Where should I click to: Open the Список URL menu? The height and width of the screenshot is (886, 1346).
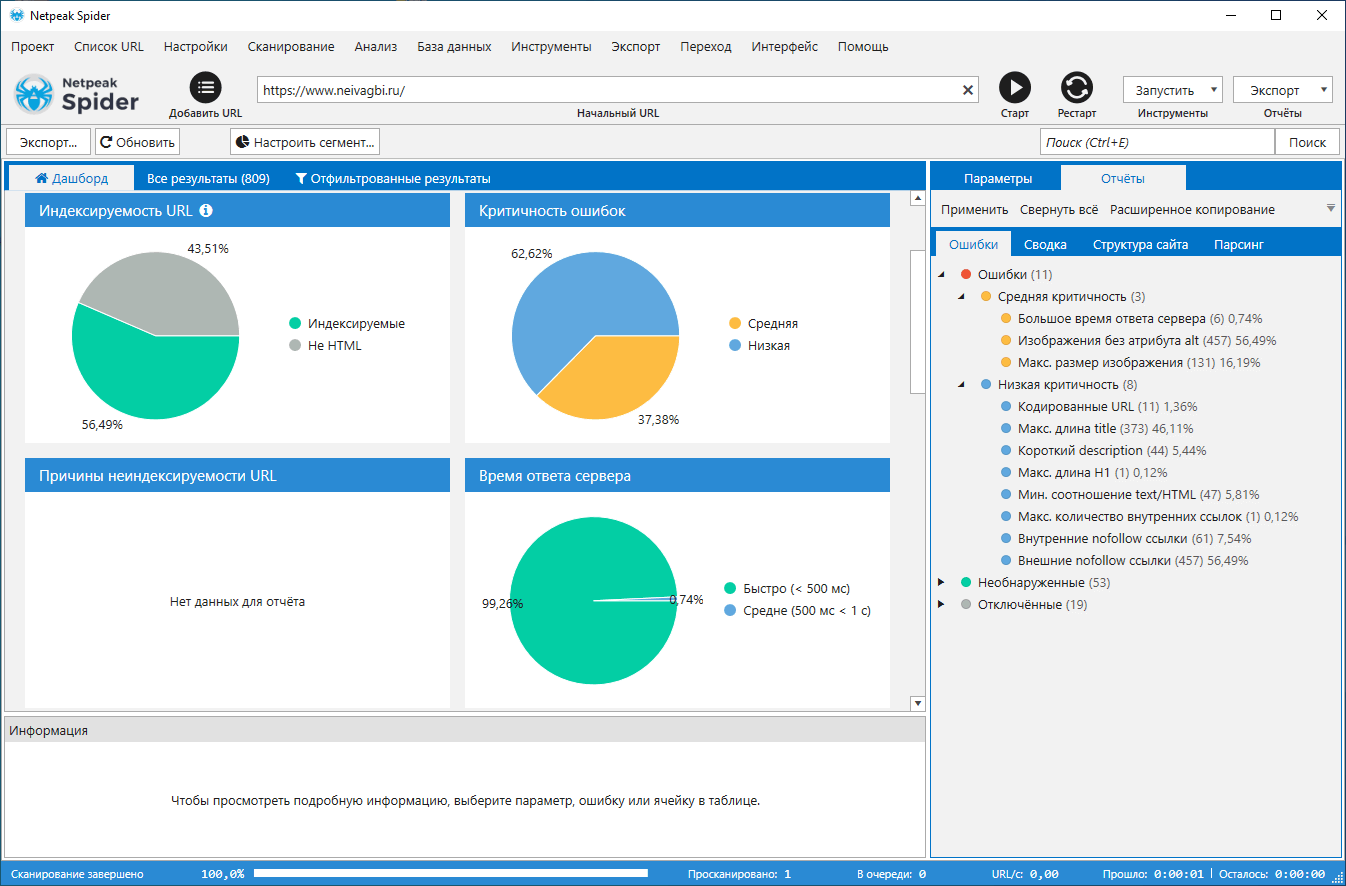click(x=109, y=47)
